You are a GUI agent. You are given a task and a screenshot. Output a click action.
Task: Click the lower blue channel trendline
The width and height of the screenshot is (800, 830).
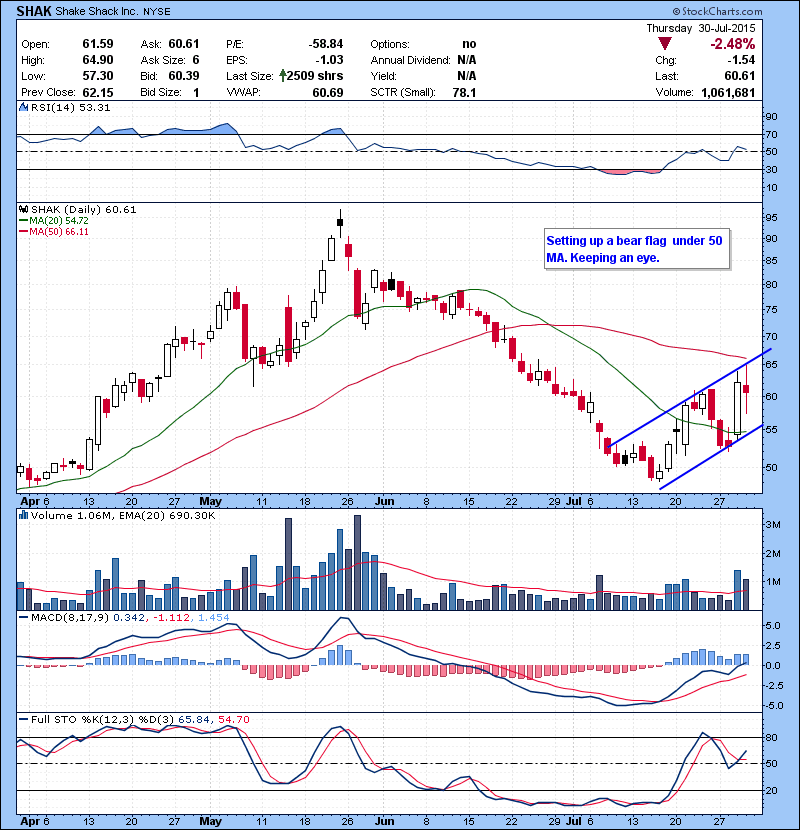coord(711,457)
